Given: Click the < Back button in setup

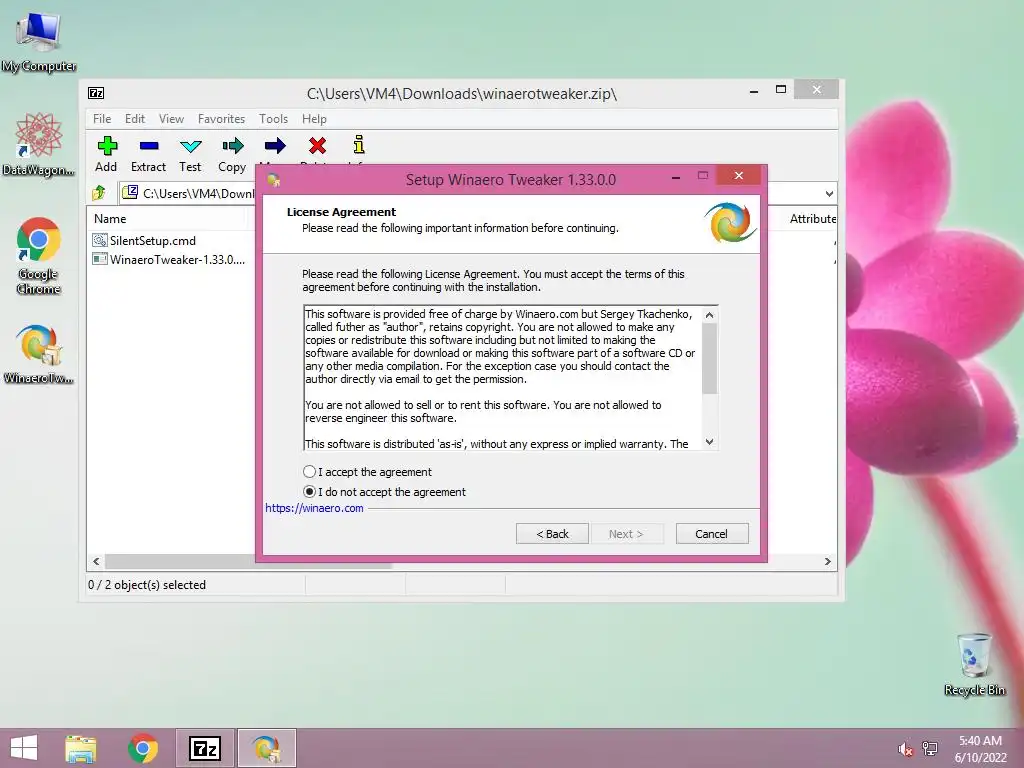Looking at the screenshot, I should click(x=552, y=534).
